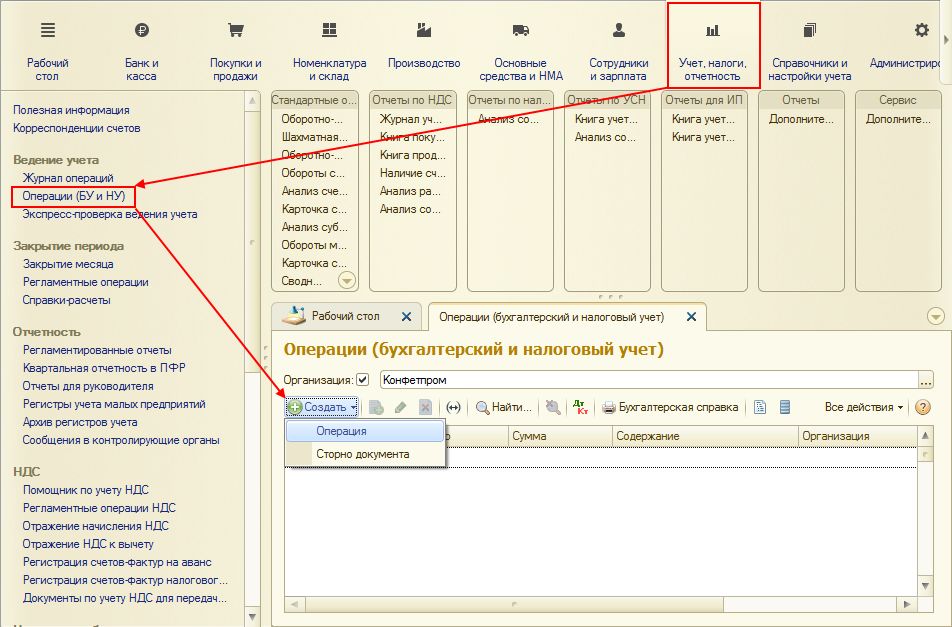The height and width of the screenshot is (627, 952).
Task: Click the Найти search button
Action: tap(504, 407)
